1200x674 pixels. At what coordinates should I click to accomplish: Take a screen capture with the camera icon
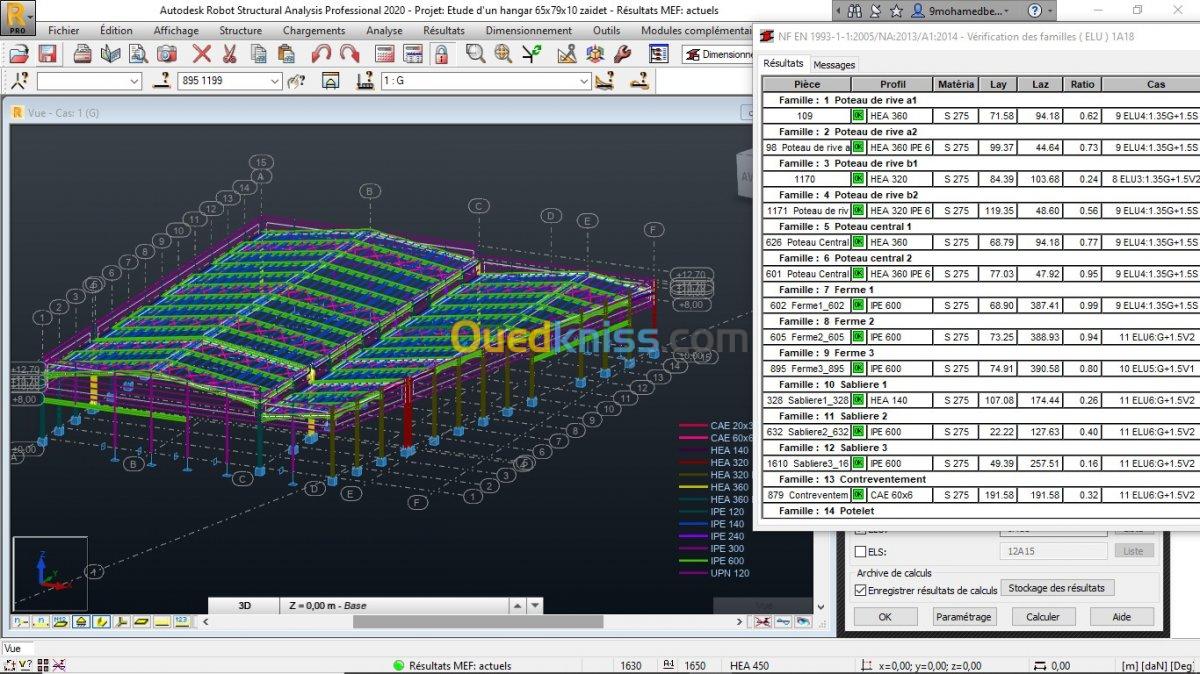tap(166, 54)
